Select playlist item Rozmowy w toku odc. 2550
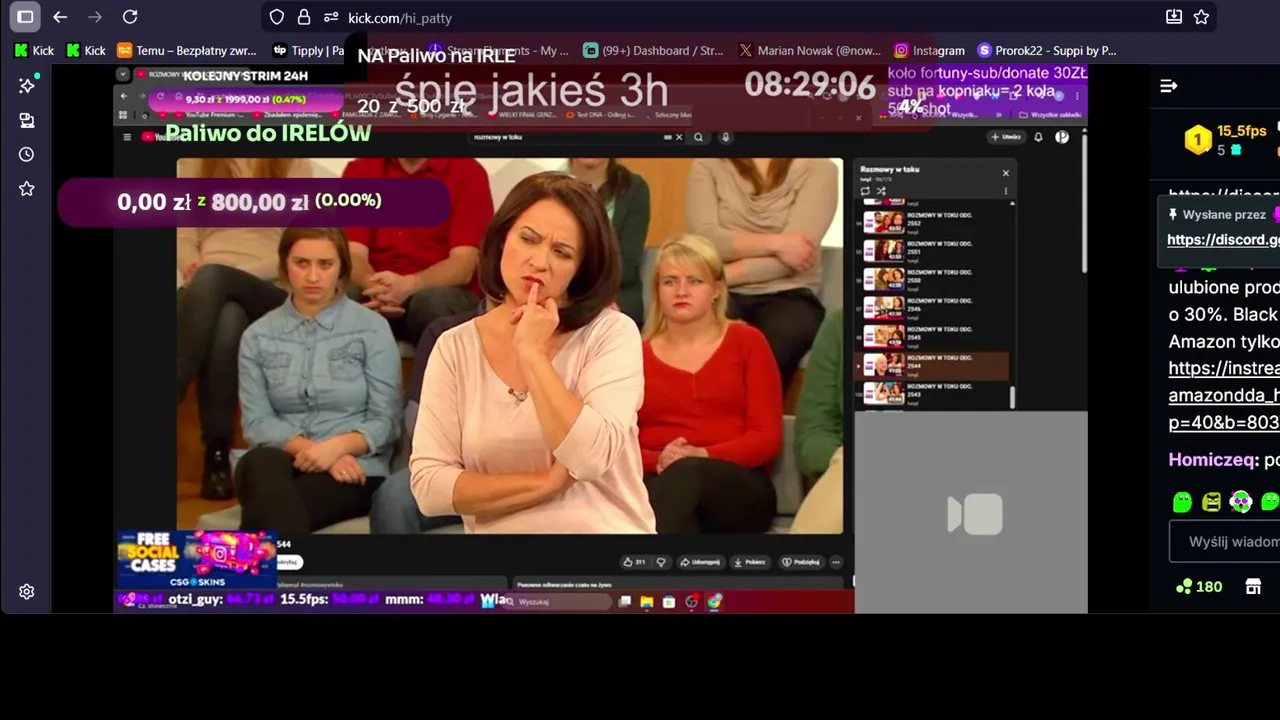The image size is (1280, 720). tap(934, 279)
